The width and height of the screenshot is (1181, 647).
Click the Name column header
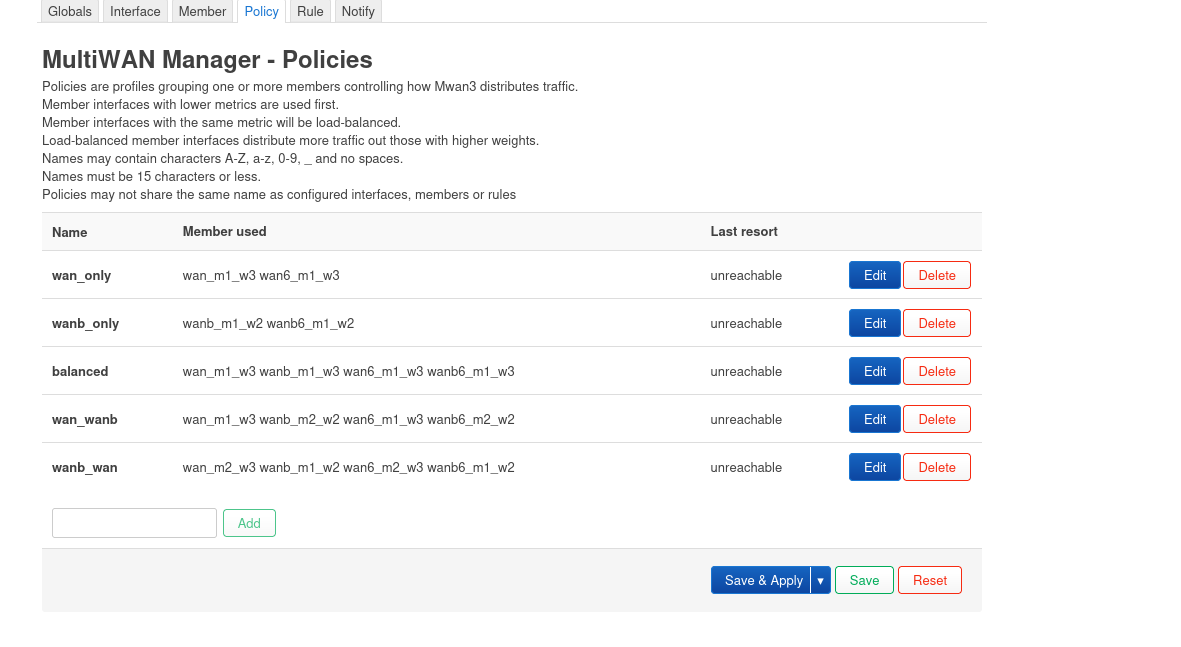(69, 232)
